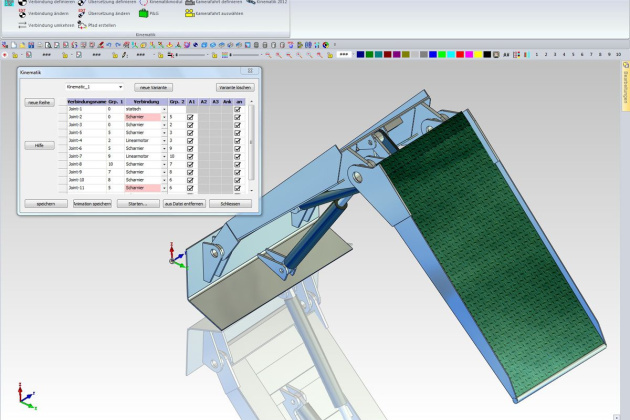Viewport: 630px width, 420px height.
Task: Toggle the A1 checkbox for Joint-2
Action: pos(190,117)
